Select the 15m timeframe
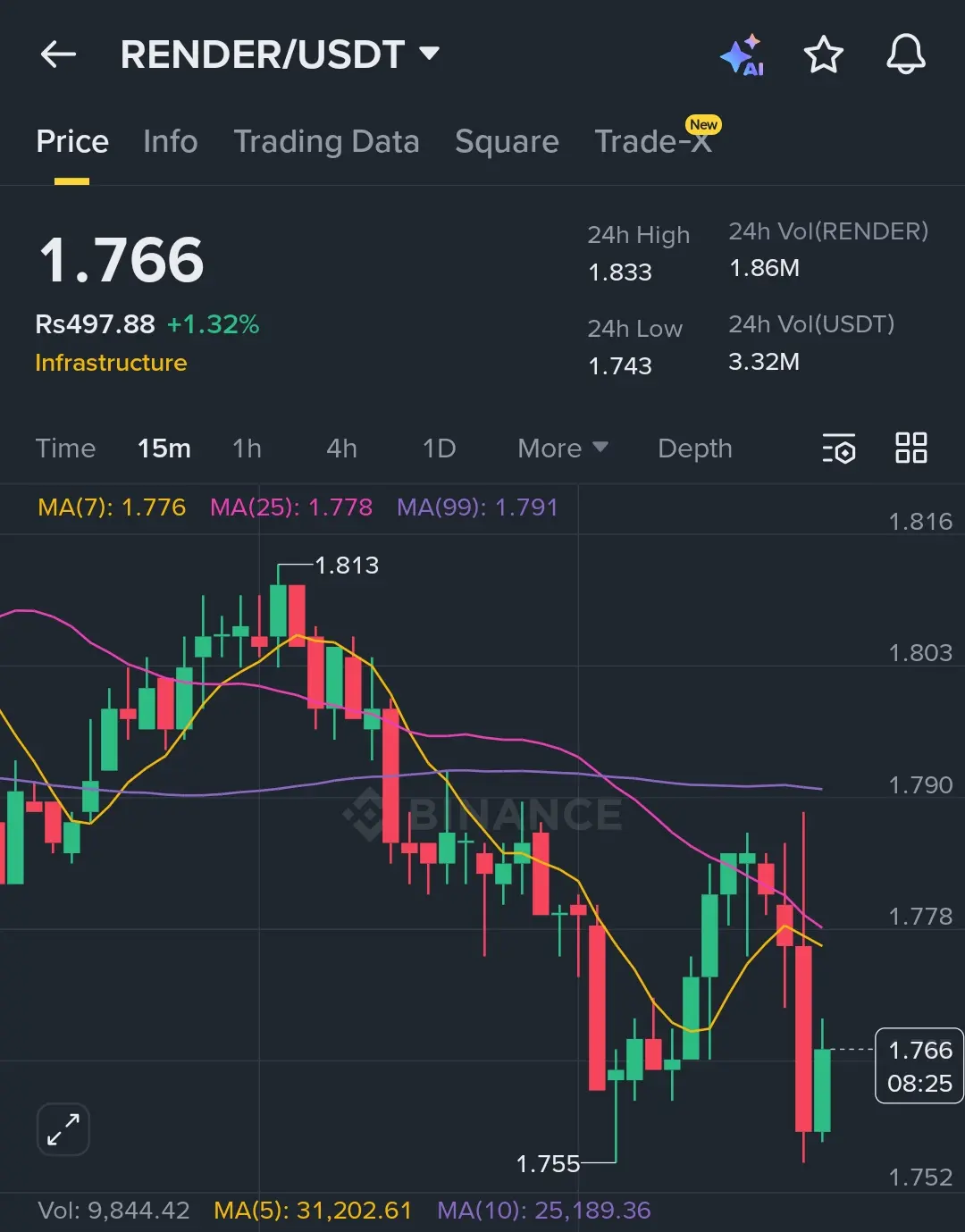Screen dimensions: 965x1232 pyautogui.click(x=164, y=448)
